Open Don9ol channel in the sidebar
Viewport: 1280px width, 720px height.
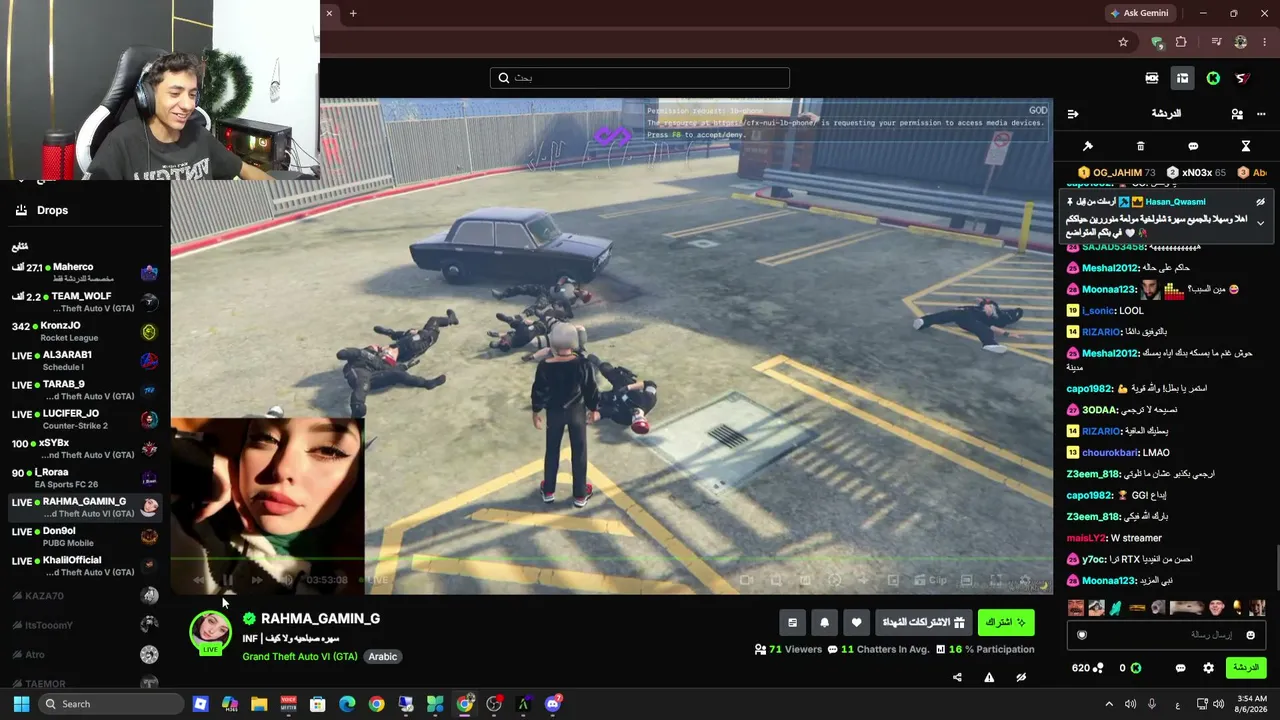click(84, 537)
